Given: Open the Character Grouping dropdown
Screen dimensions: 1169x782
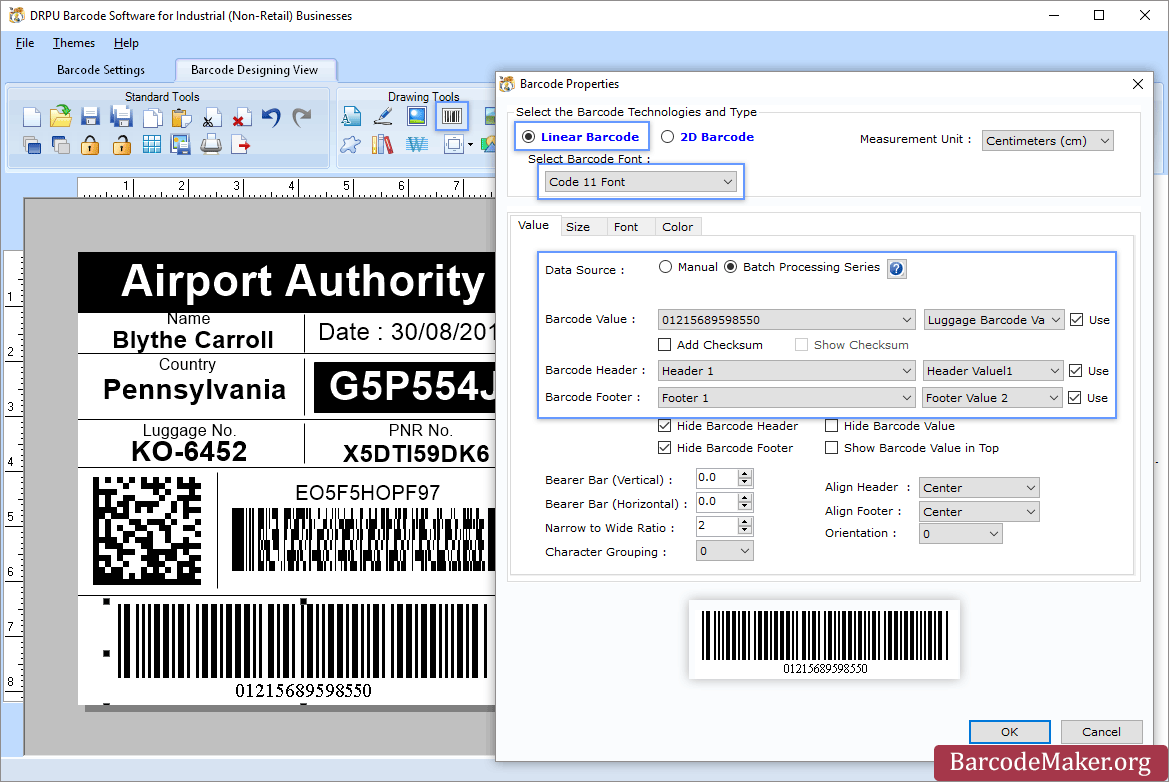Looking at the screenshot, I should click(725, 551).
